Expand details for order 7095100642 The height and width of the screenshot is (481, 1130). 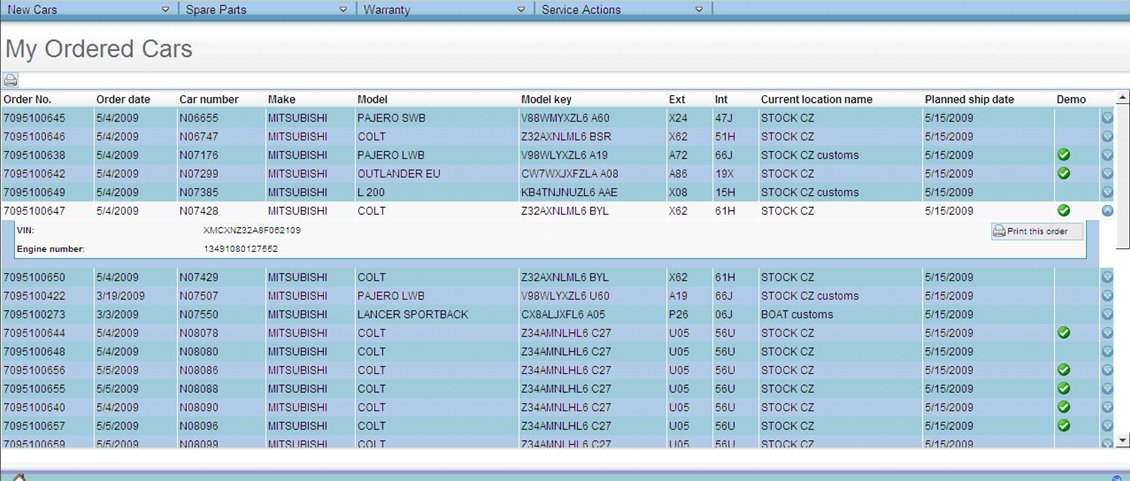coord(1108,174)
